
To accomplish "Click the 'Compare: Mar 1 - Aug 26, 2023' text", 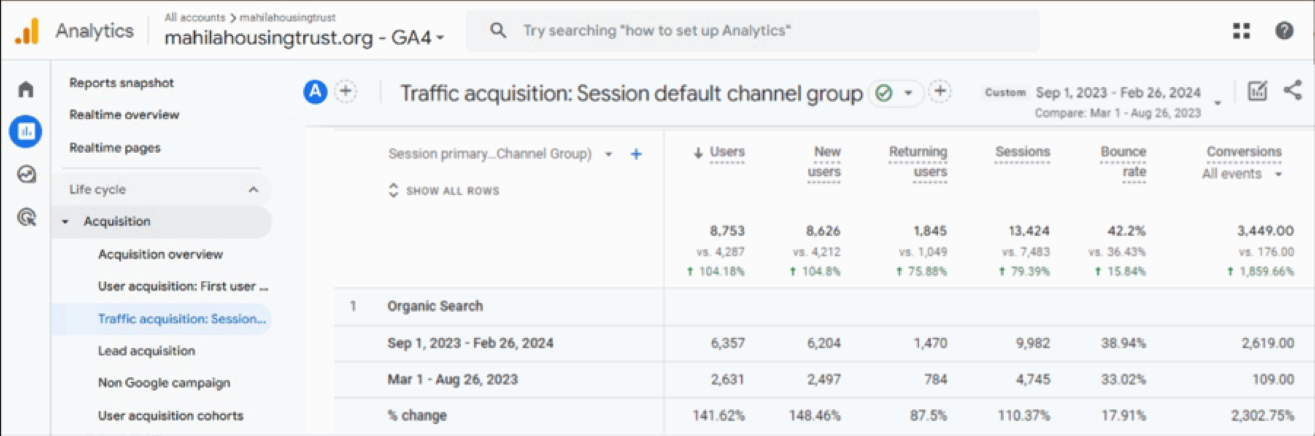I will tap(1118, 113).
